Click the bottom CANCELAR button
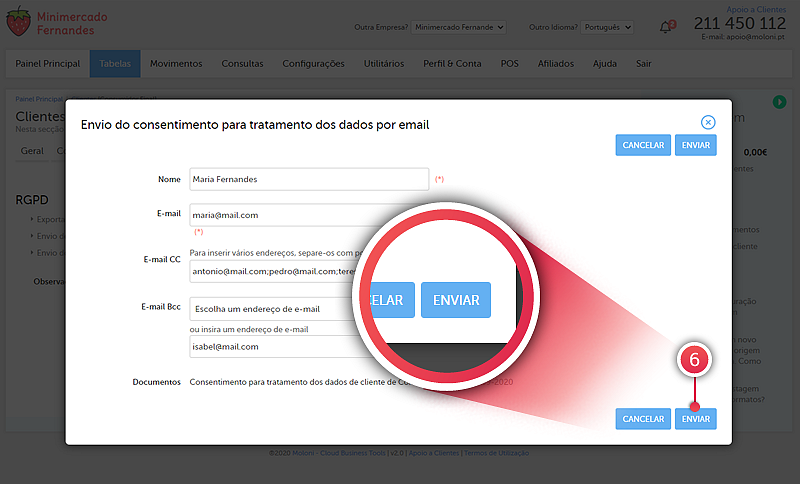Screen dimensions: 800x484 coord(643,419)
